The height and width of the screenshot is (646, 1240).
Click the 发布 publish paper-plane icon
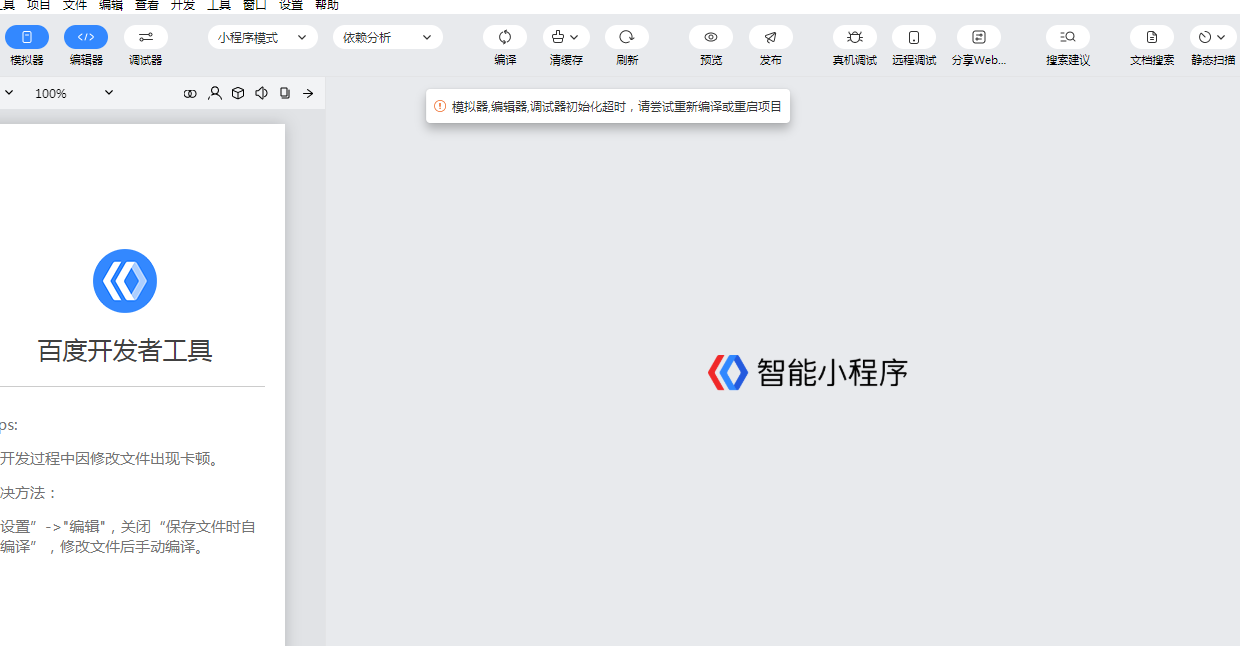(771, 37)
